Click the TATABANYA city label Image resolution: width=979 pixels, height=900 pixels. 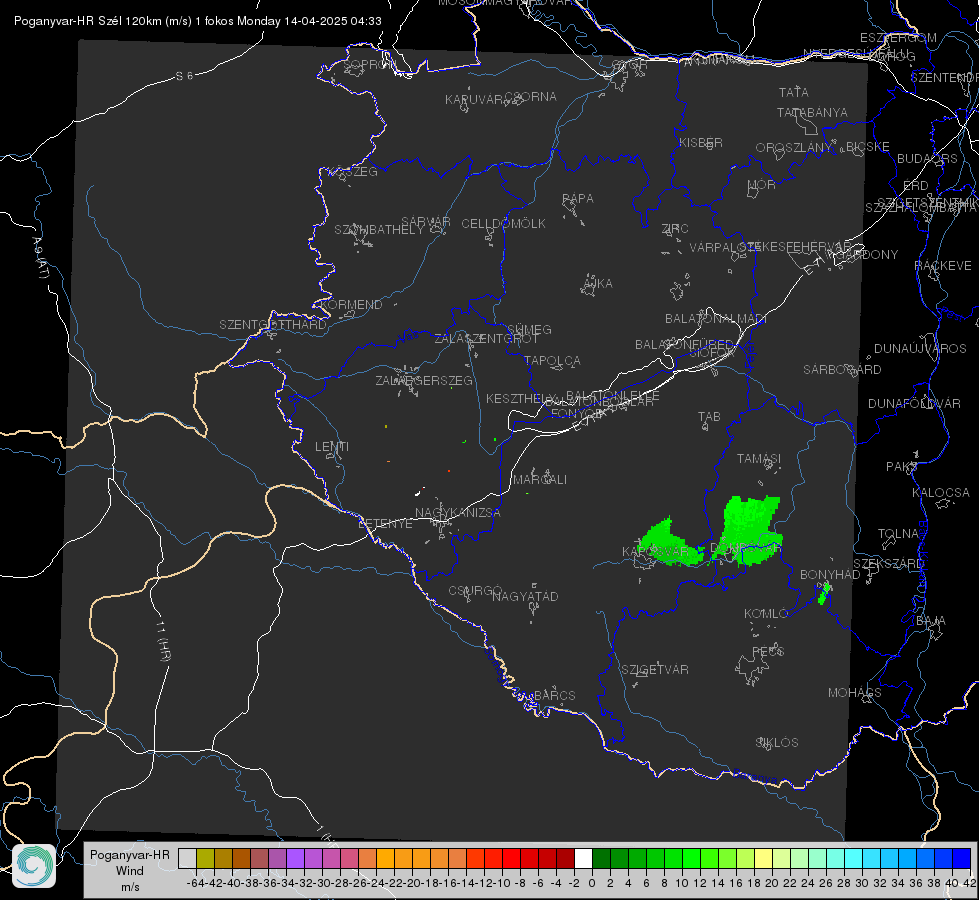coord(812,112)
